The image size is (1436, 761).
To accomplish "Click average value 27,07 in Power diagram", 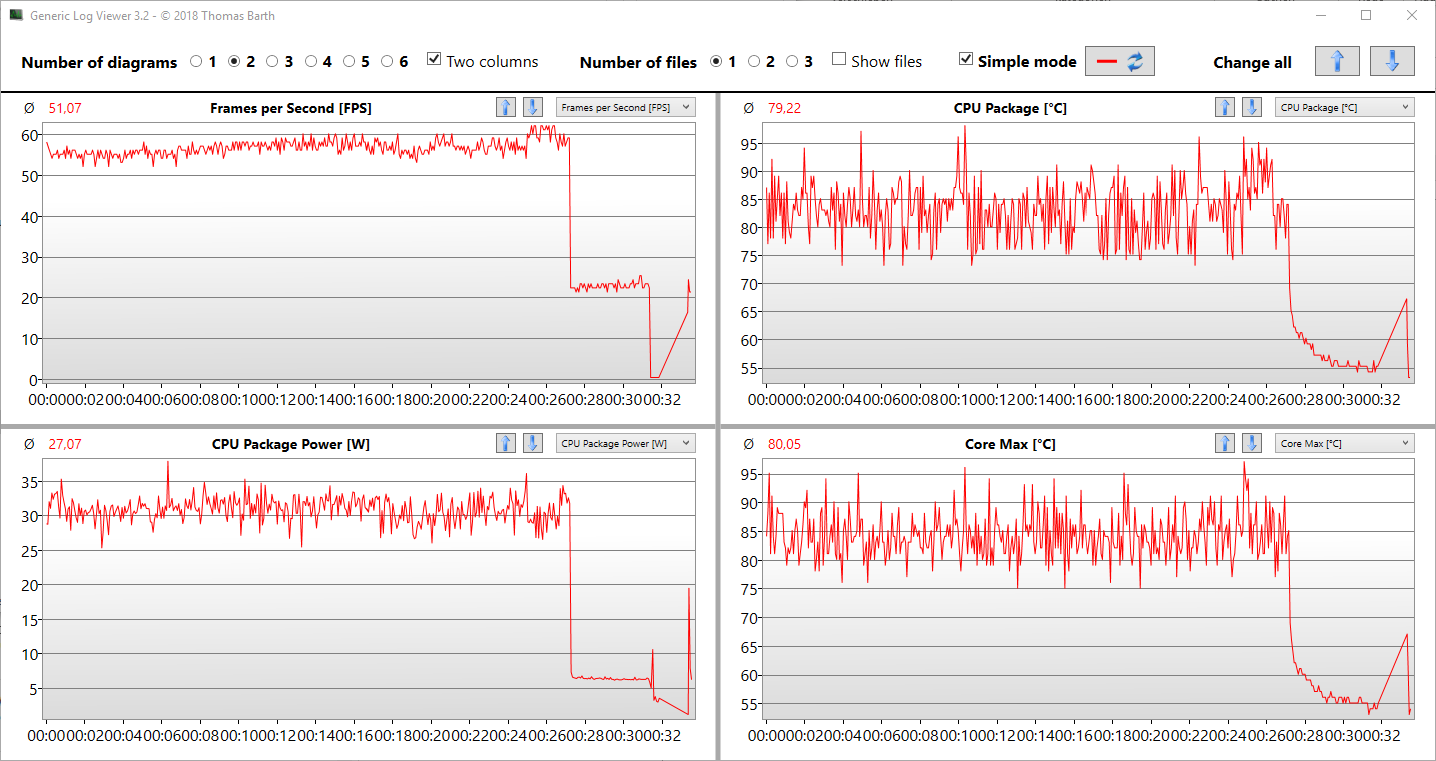I will [65, 444].
